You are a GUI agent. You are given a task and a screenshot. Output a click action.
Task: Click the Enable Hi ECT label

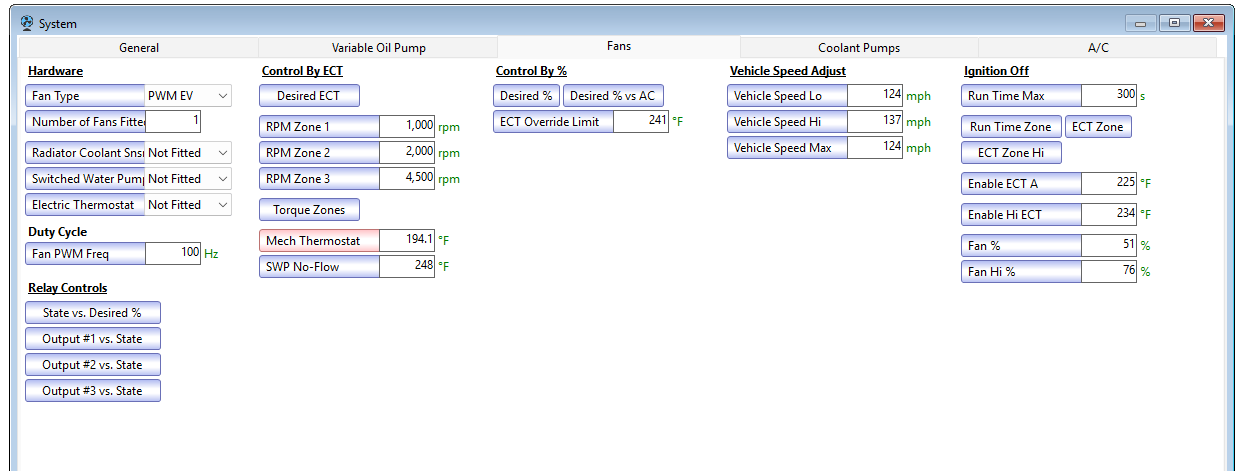coord(1021,215)
